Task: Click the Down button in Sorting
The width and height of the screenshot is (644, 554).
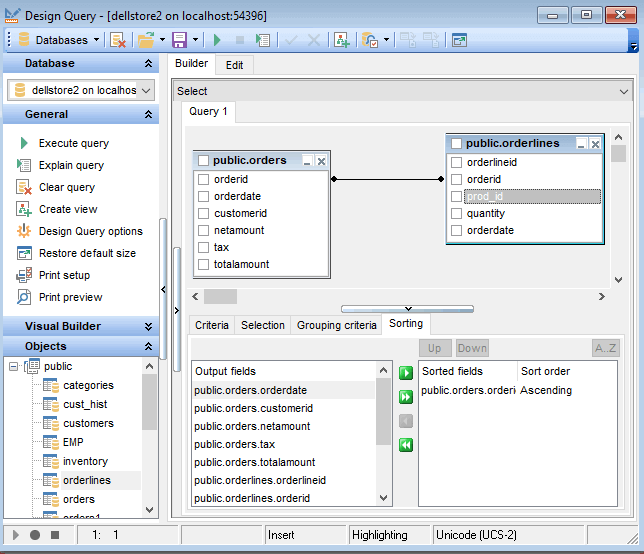Action: pos(472,348)
